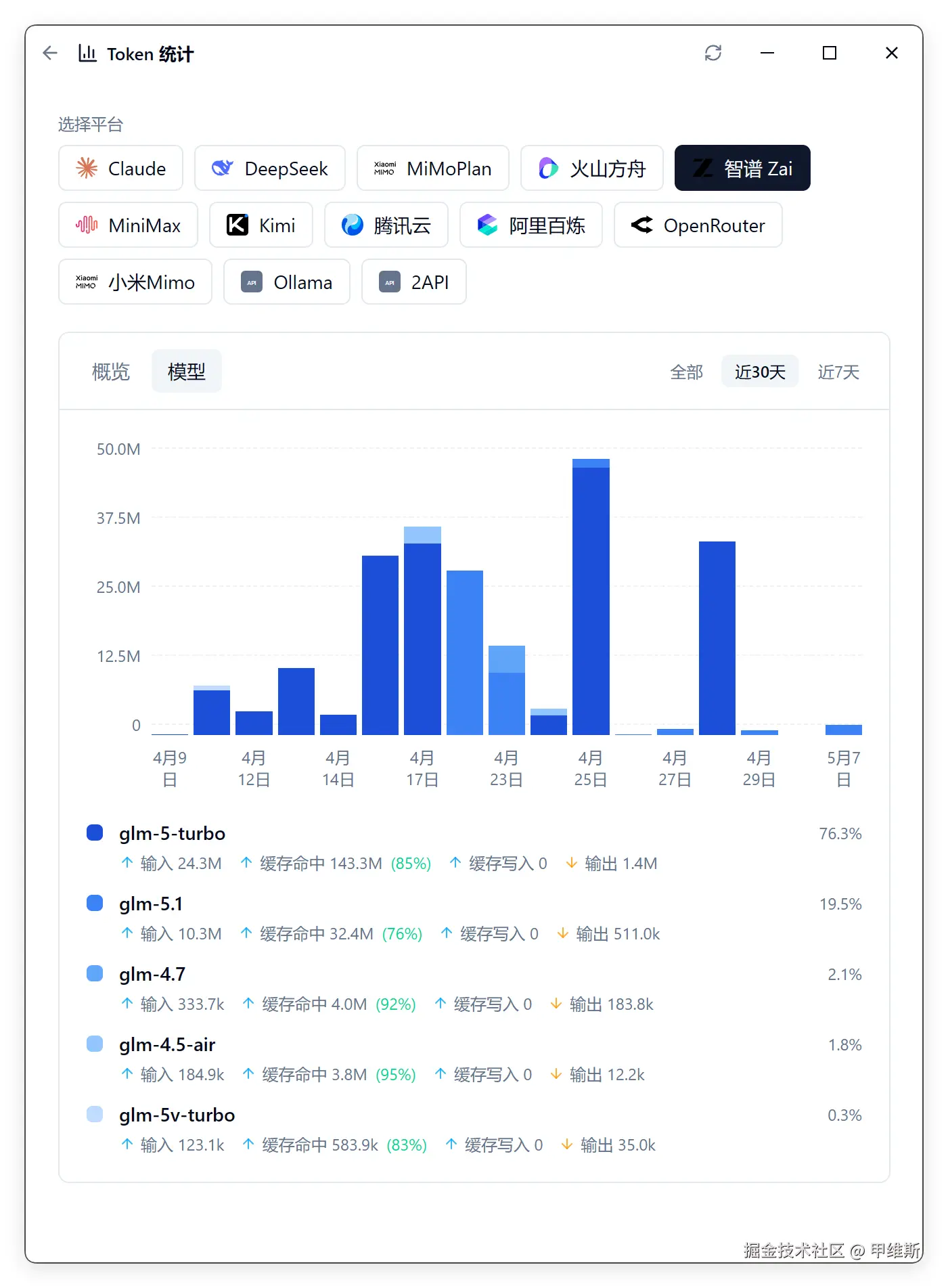Click the 选择平台 heading
The height and width of the screenshot is (1288, 948).
click(91, 125)
